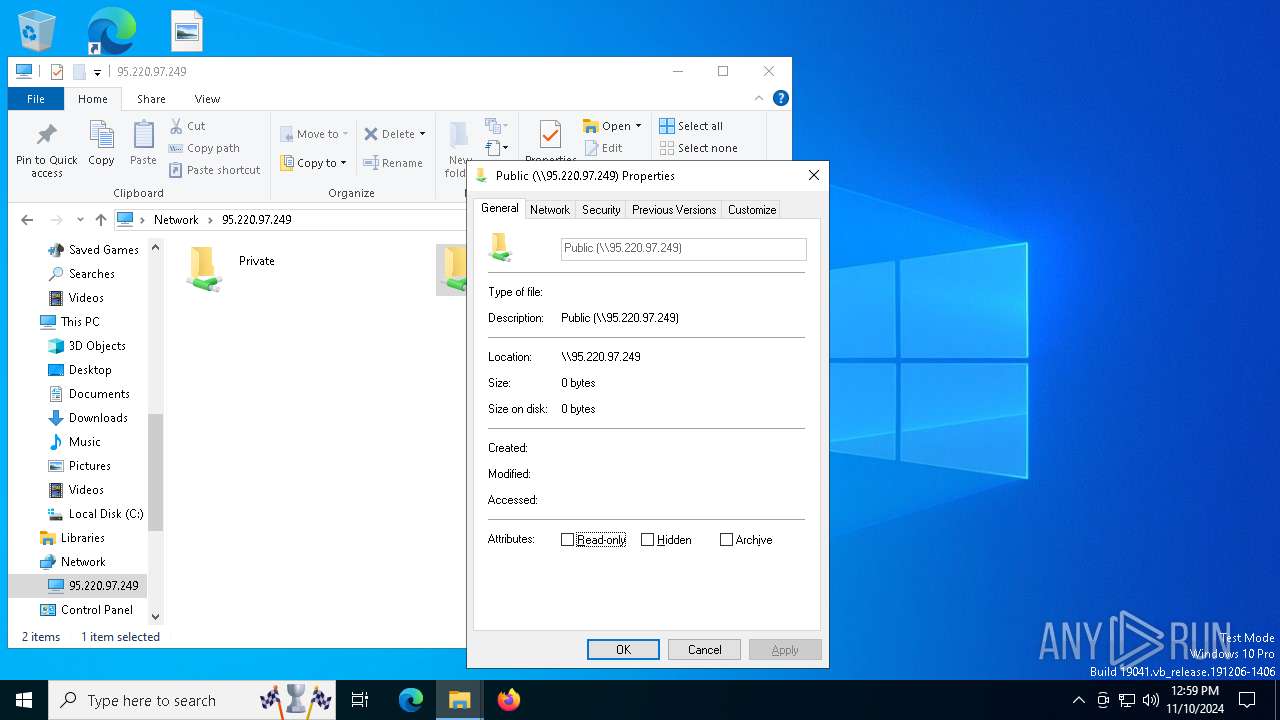Check the Archive attribute
The image size is (1280, 720).
726,540
